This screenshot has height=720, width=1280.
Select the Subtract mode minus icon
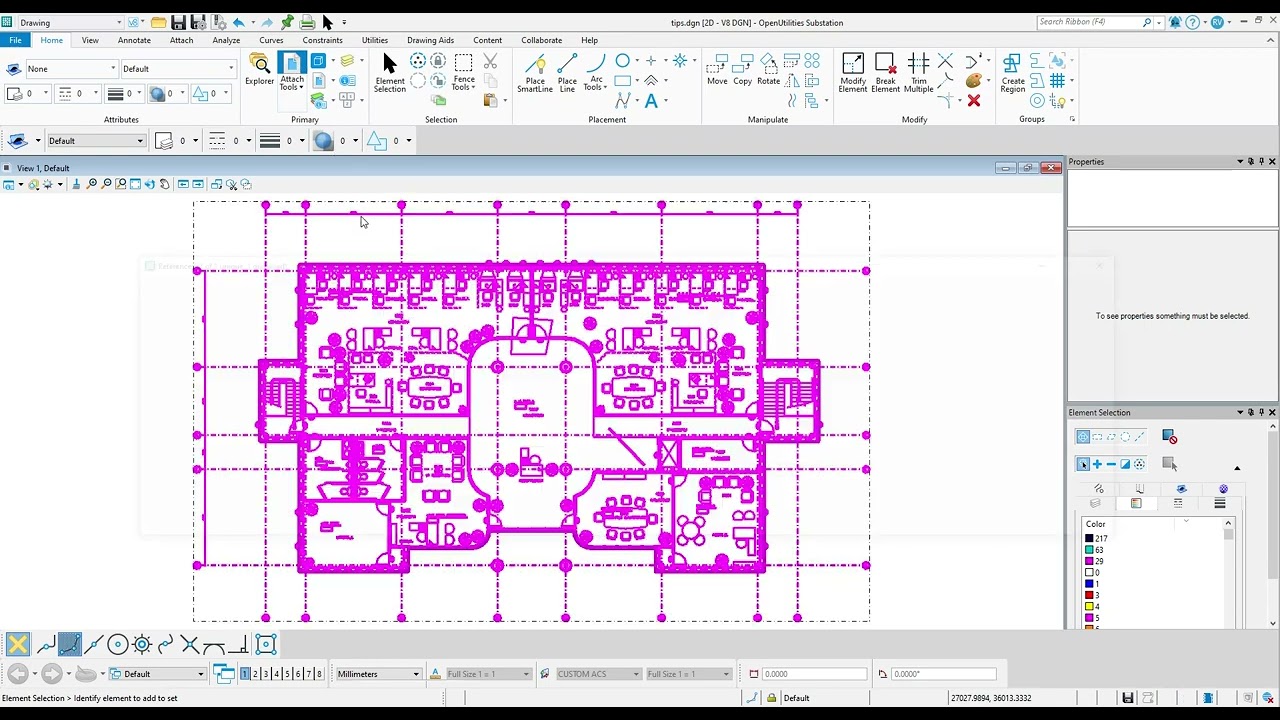1111,464
